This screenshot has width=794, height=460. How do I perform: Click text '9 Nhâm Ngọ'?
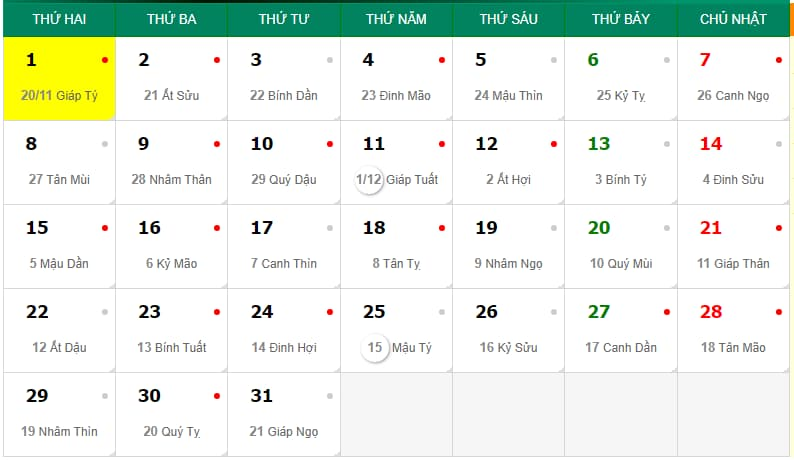point(508,264)
